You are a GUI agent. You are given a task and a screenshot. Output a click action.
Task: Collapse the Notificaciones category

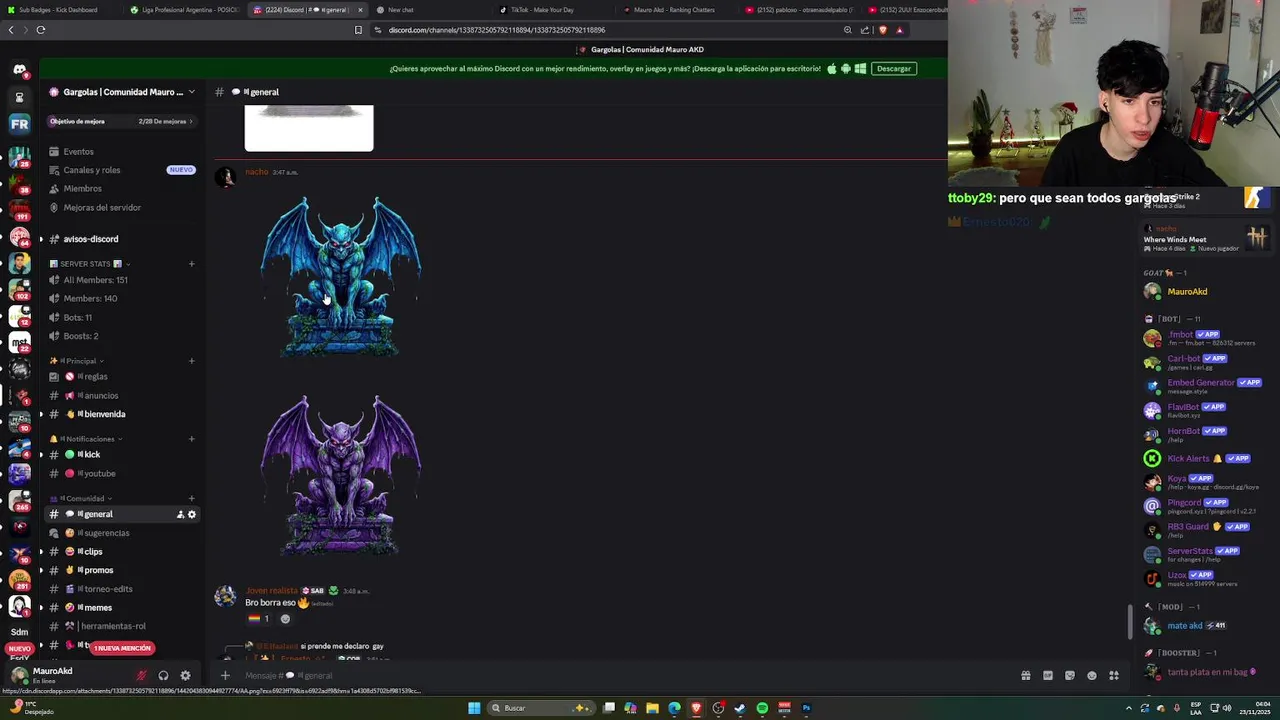pos(86,439)
